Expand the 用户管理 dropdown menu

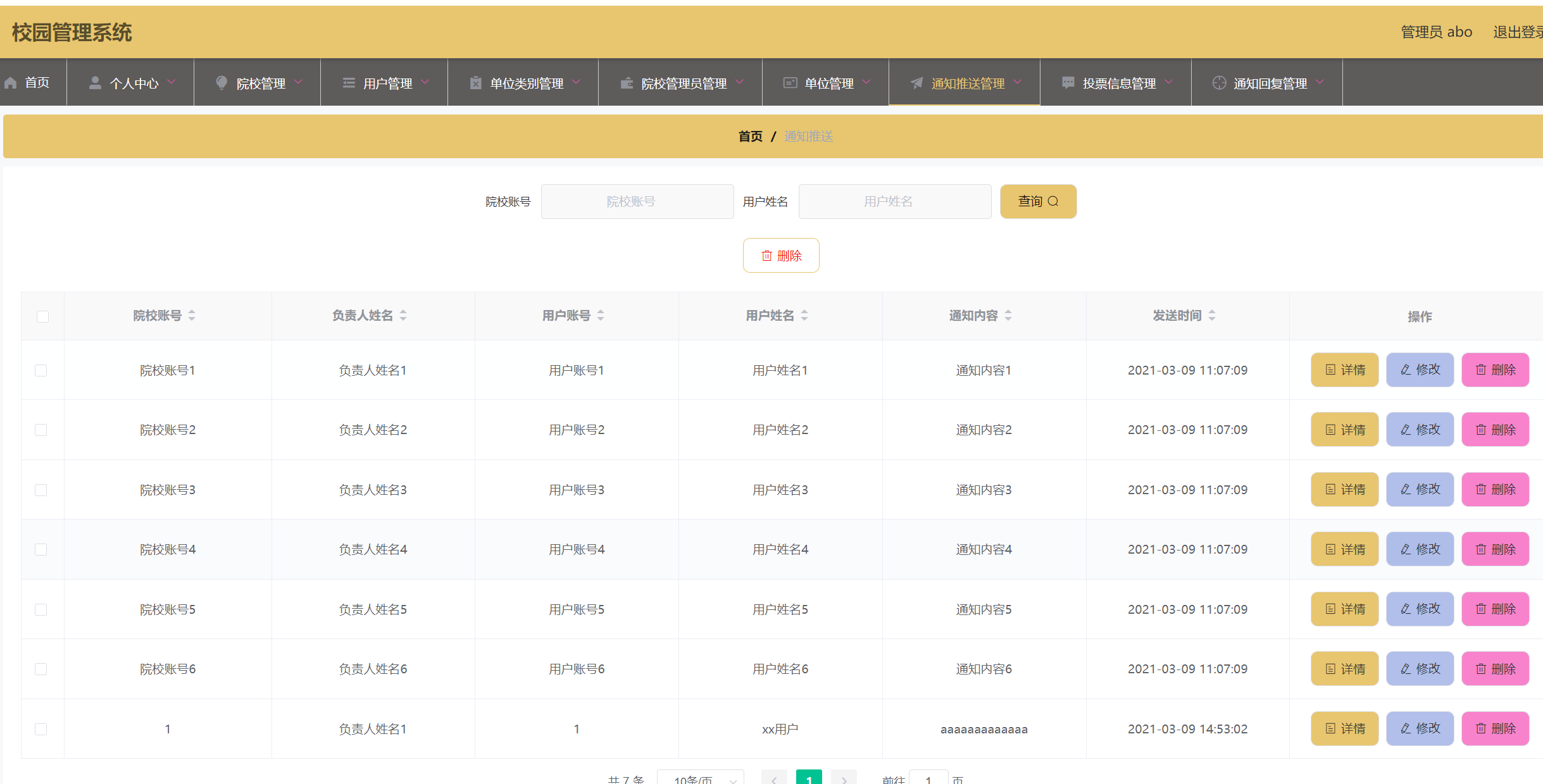(425, 82)
